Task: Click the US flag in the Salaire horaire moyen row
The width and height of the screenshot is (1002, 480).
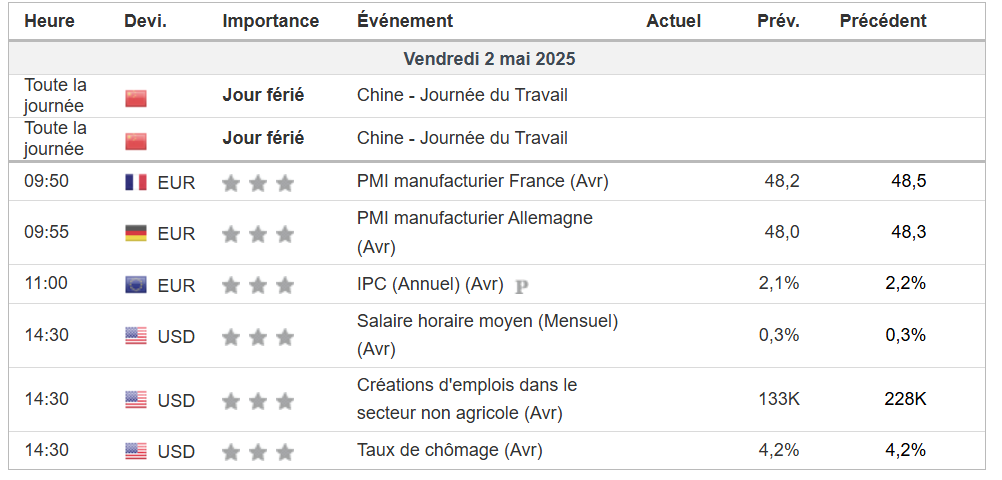Action: 136,336
